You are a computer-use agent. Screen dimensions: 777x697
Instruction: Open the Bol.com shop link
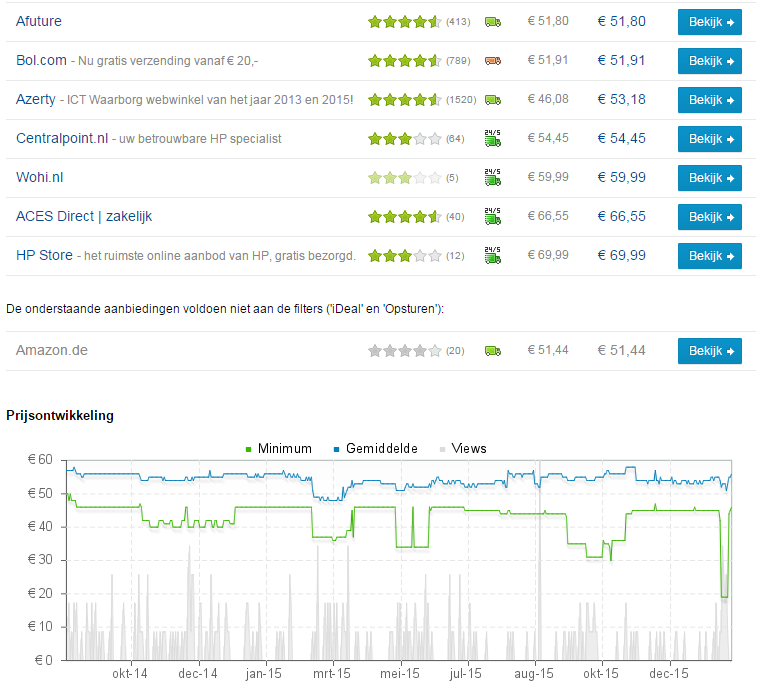pyautogui.click(x=41, y=60)
